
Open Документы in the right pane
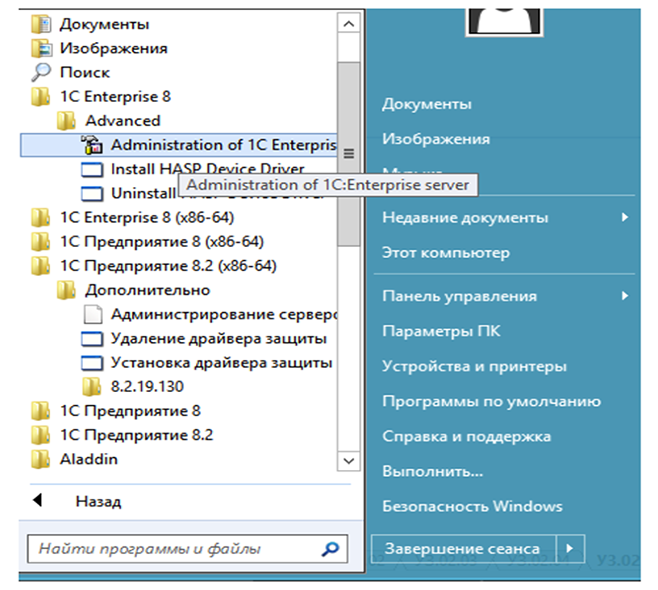(427, 104)
